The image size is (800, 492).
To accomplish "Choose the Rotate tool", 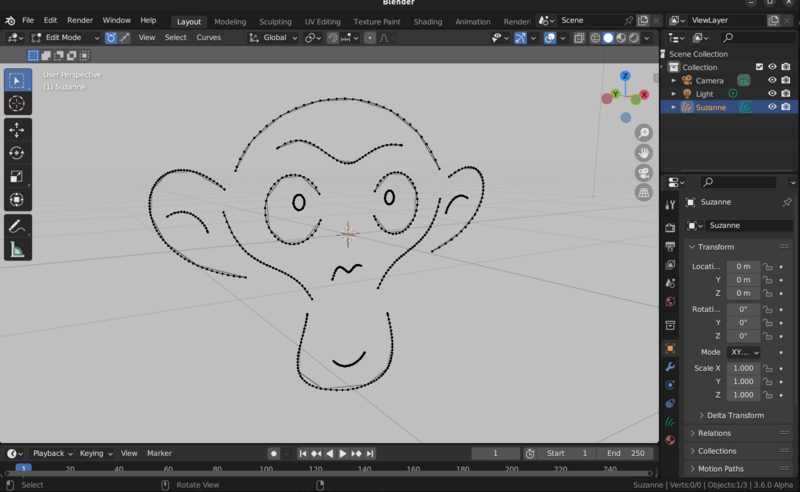I will 17,153.
